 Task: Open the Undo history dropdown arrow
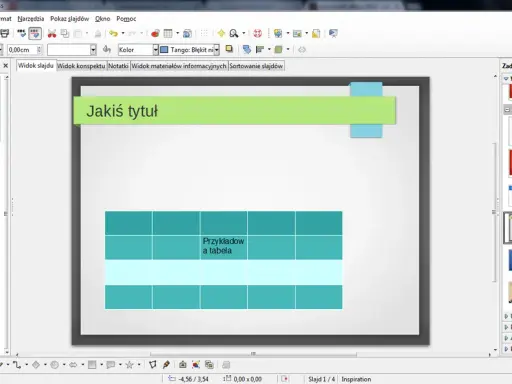[x=123, y=33]
